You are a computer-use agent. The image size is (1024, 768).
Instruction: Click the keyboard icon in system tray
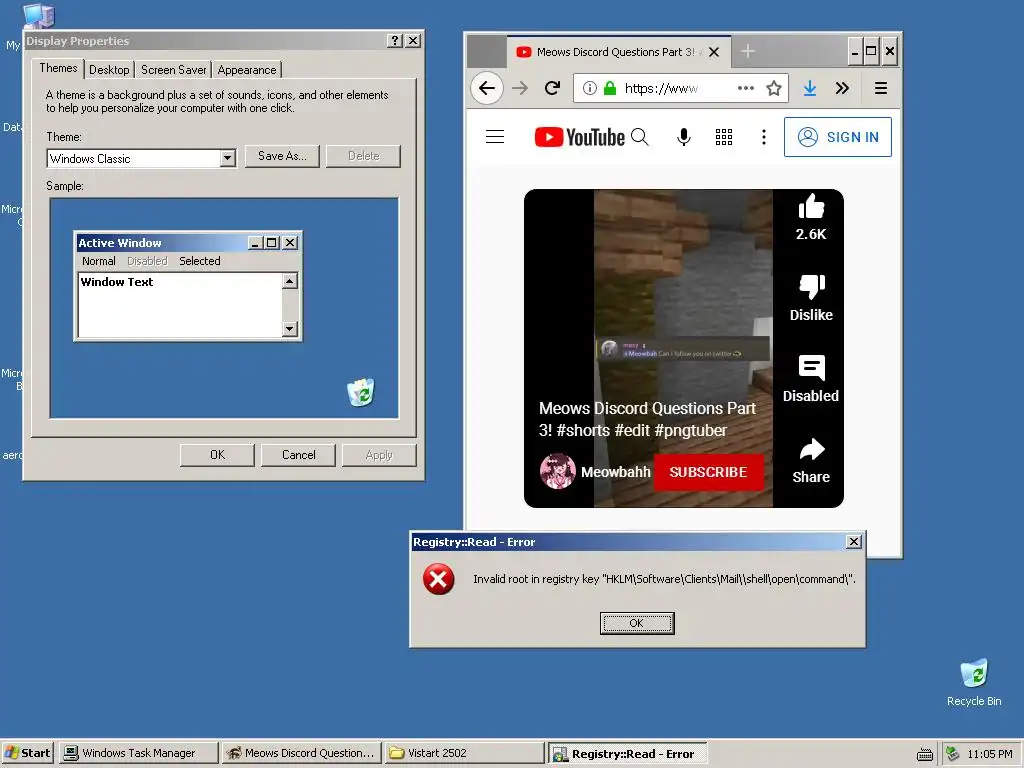click(x=925, y=754)
